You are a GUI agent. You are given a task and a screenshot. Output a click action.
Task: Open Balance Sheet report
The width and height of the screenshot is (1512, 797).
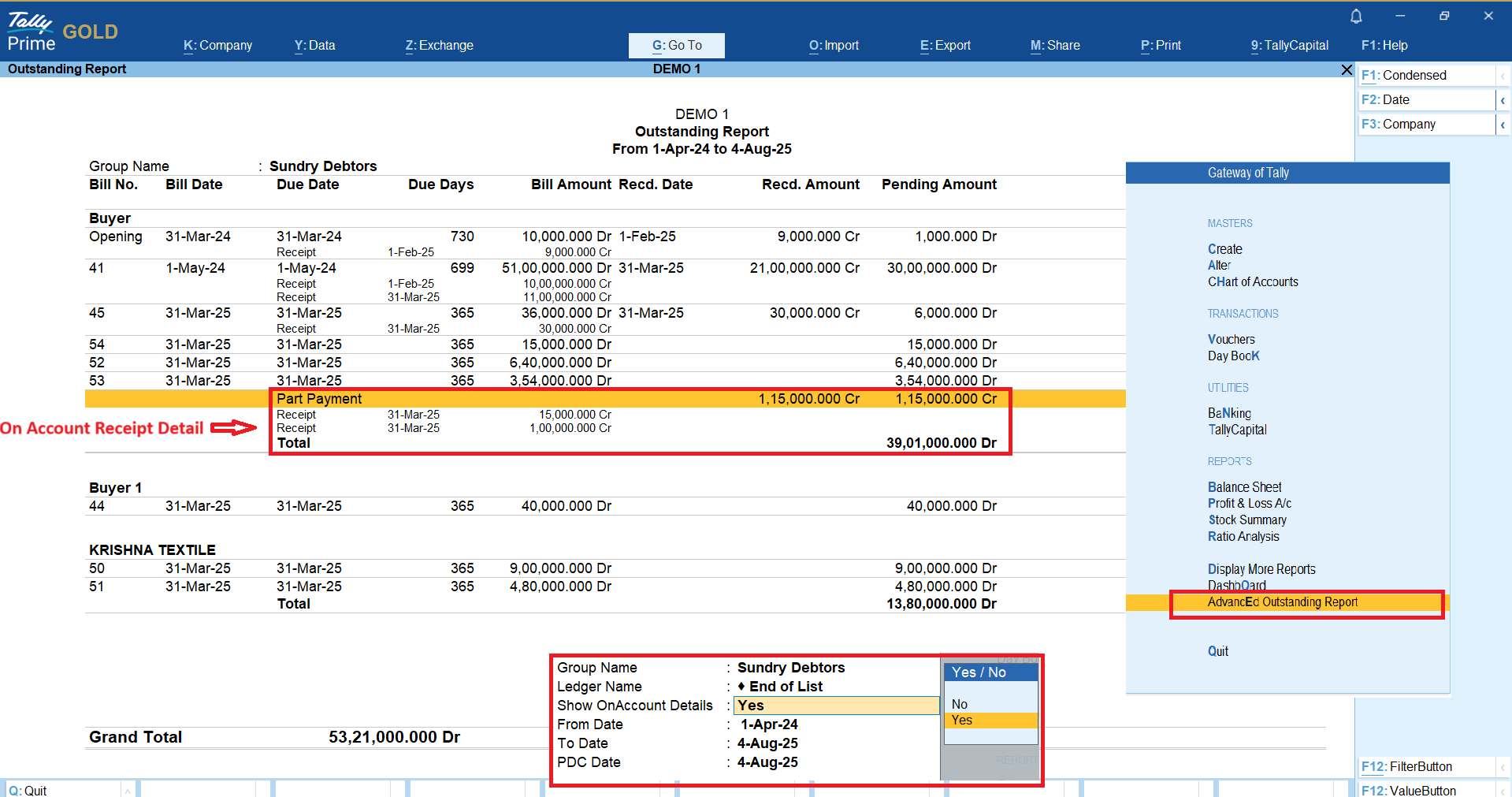click(x=1244, y=487)
